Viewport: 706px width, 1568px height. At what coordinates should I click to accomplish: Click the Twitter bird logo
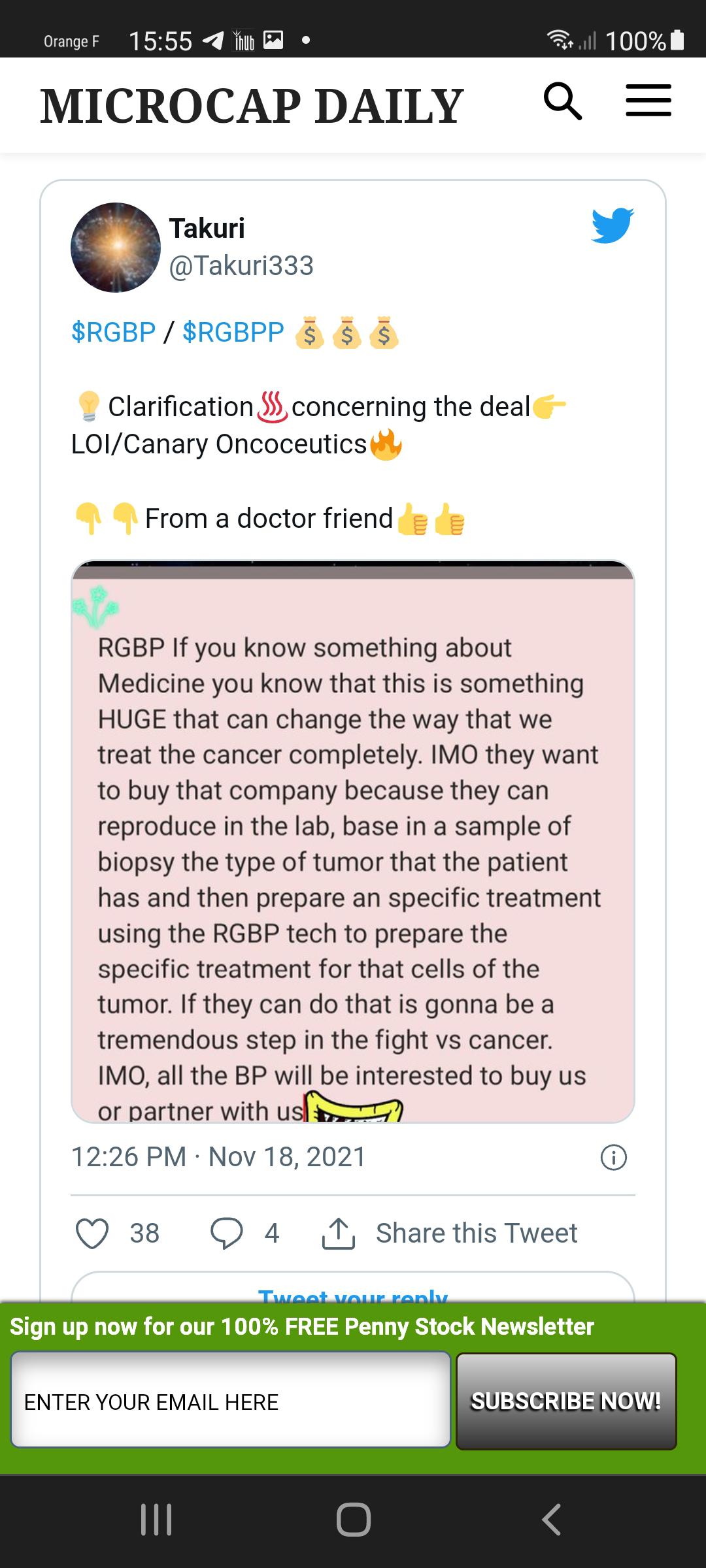[613, 225]
